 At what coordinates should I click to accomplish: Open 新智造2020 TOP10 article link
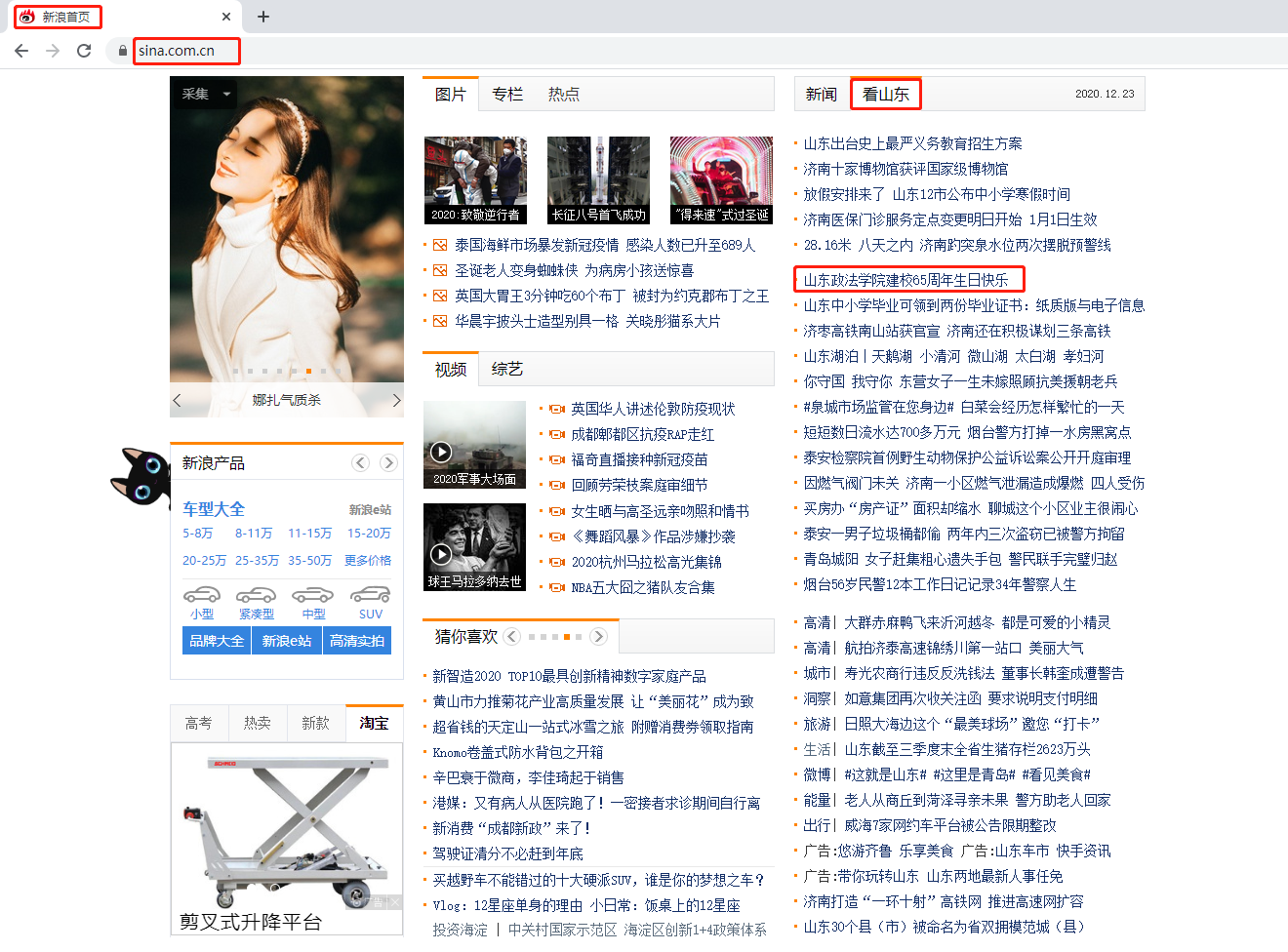click(x=570, y=676)
